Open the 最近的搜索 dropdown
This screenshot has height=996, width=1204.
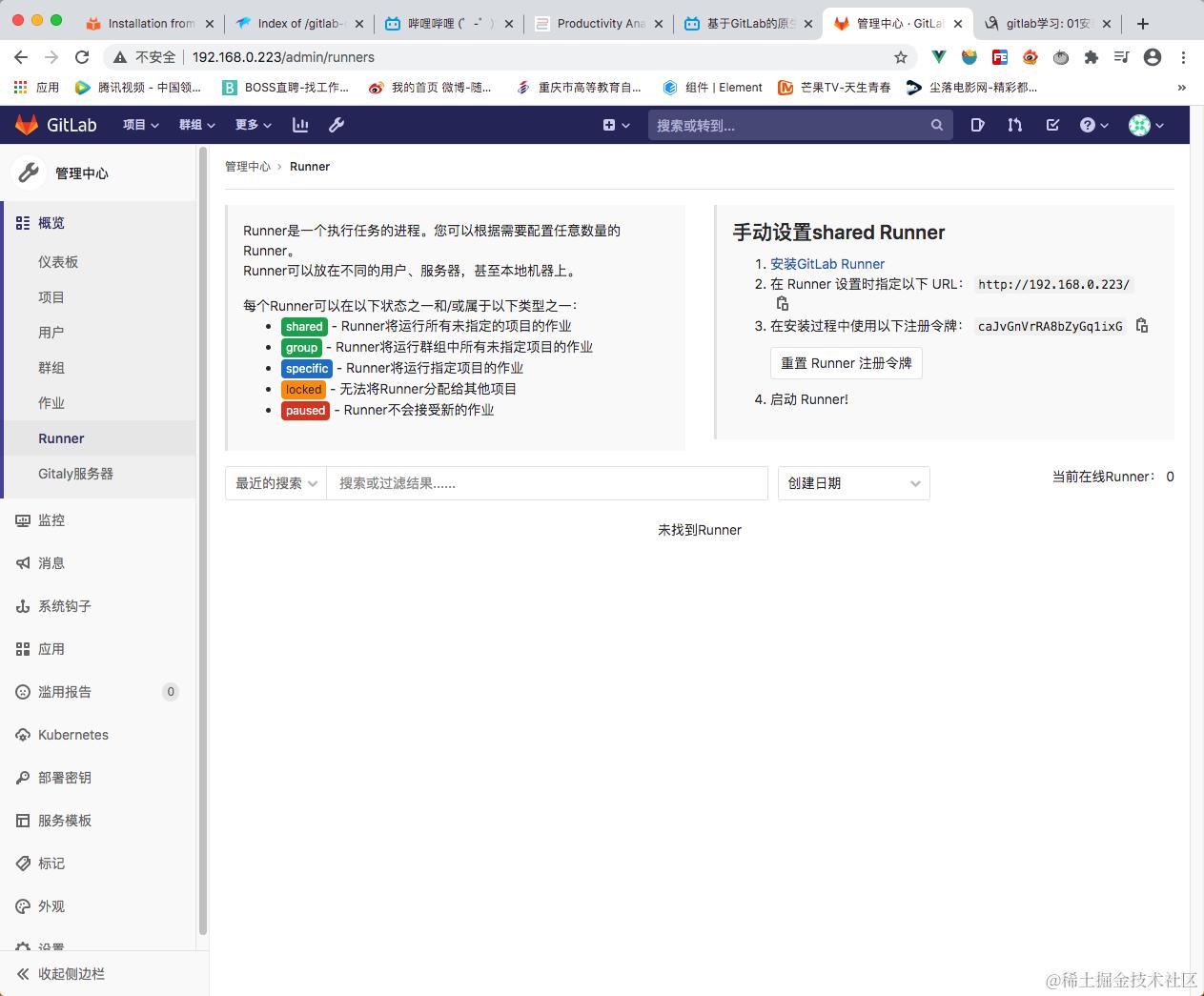275,483
